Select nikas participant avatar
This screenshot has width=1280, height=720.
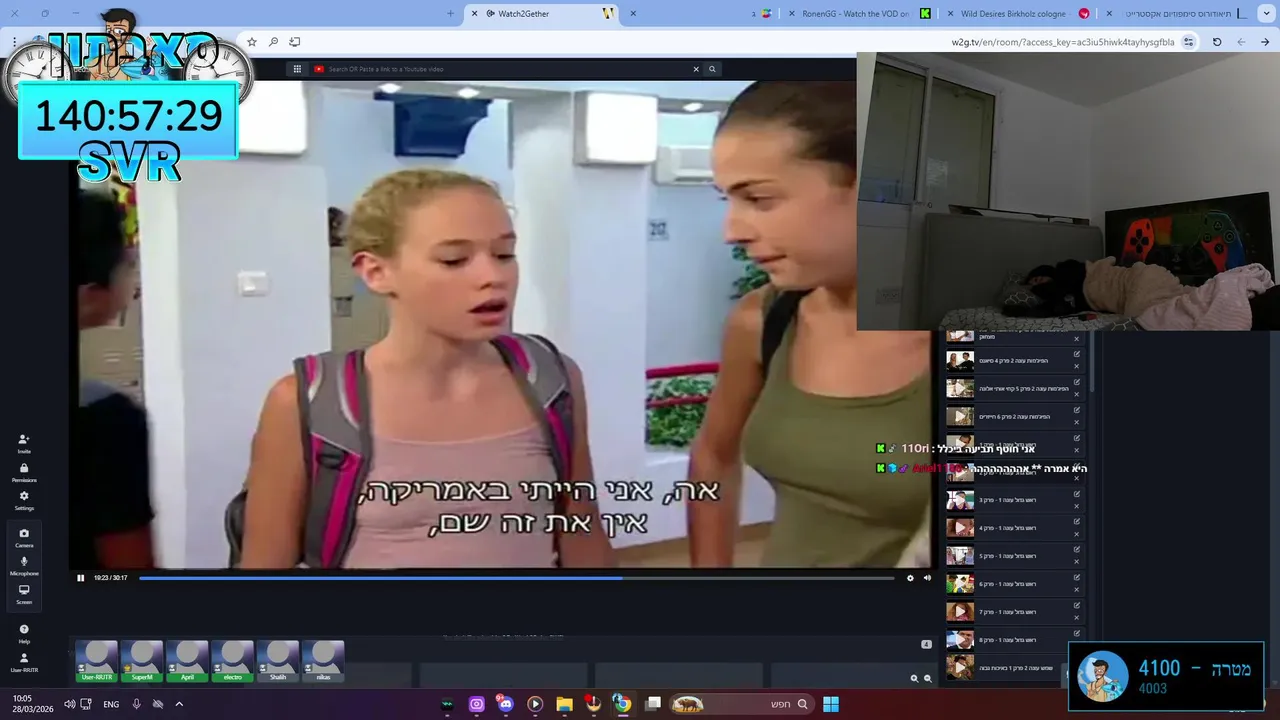pyautogui.click(x=323, y=661)
